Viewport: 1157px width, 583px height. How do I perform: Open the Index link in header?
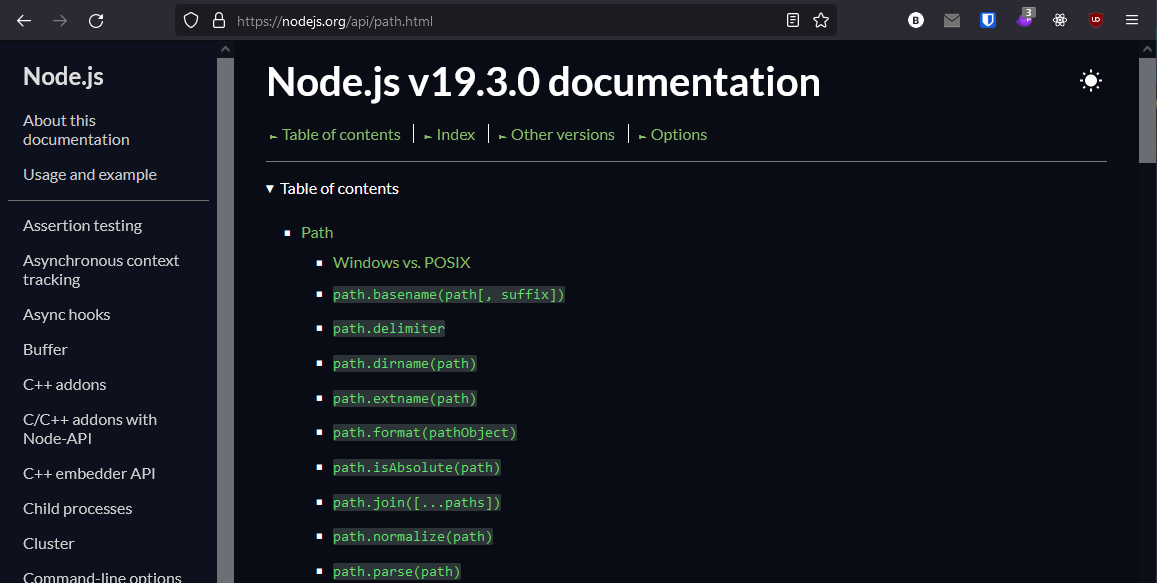[x=449, y=135]
